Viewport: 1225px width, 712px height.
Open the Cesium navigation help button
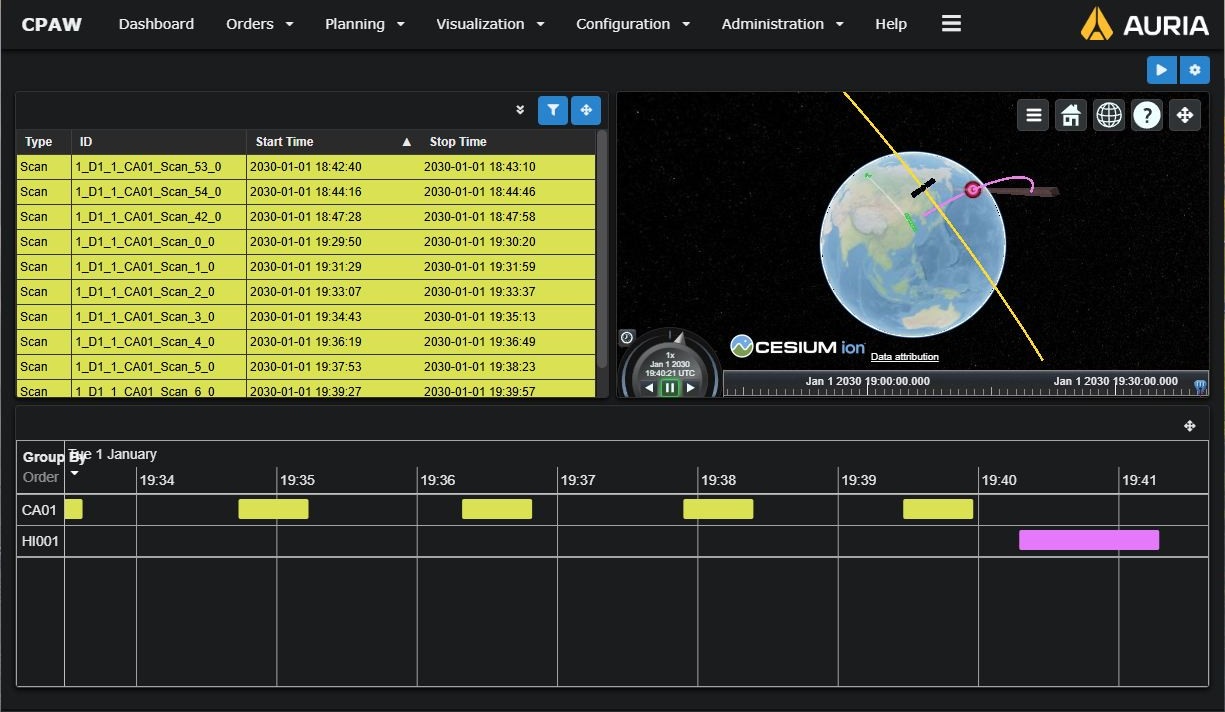pyautogui.click(x=1147, y=115)
